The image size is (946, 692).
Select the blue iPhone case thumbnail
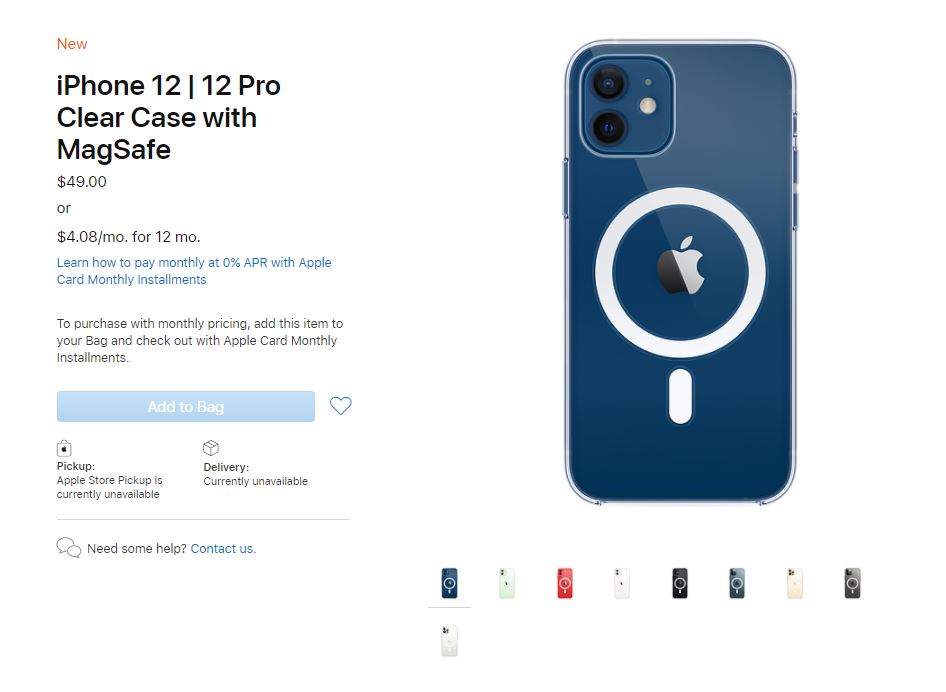[x=449, y=583]
